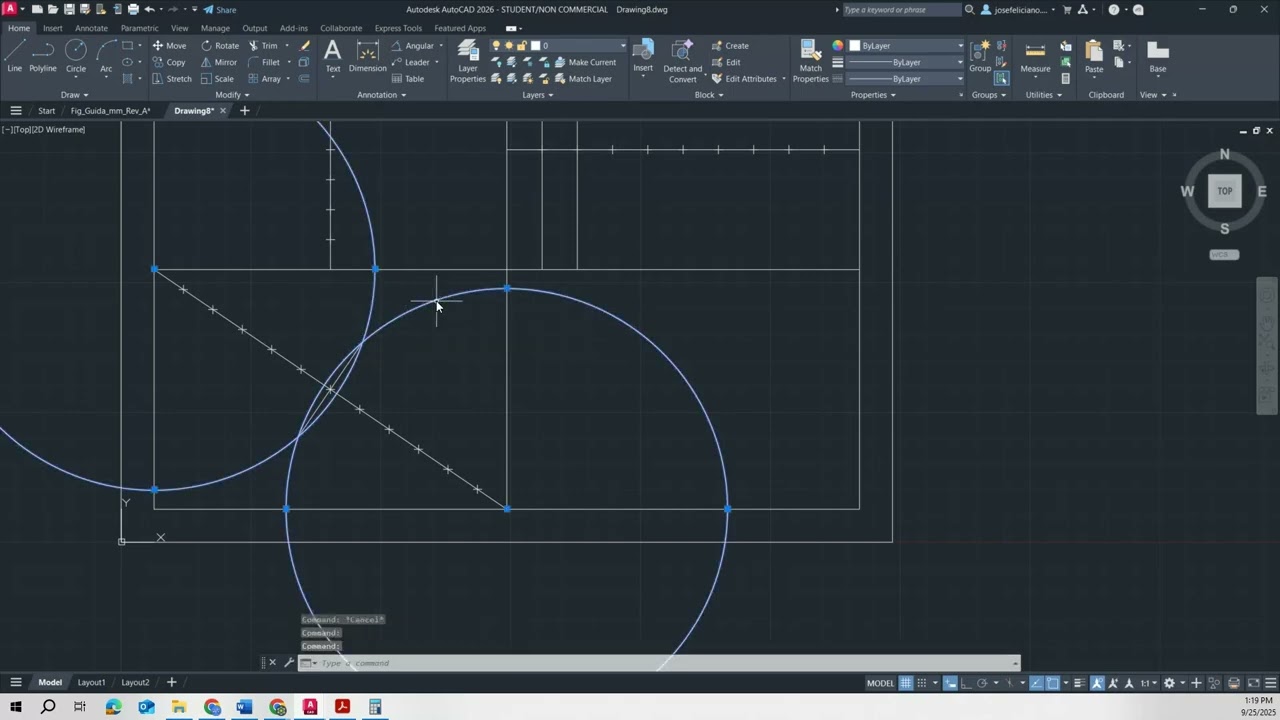Open Match Properties tool
The width and height of the screenshot is (1280, 720).
(x=811, y=60)
